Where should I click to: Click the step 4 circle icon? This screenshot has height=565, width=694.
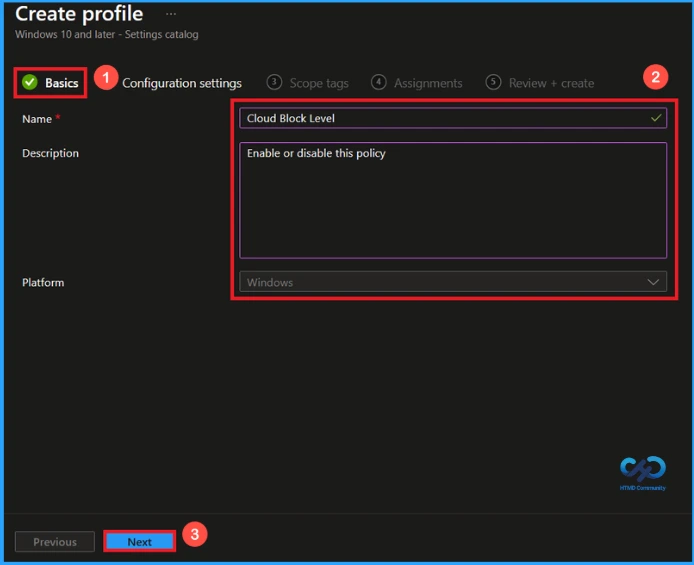pos(378,82)
